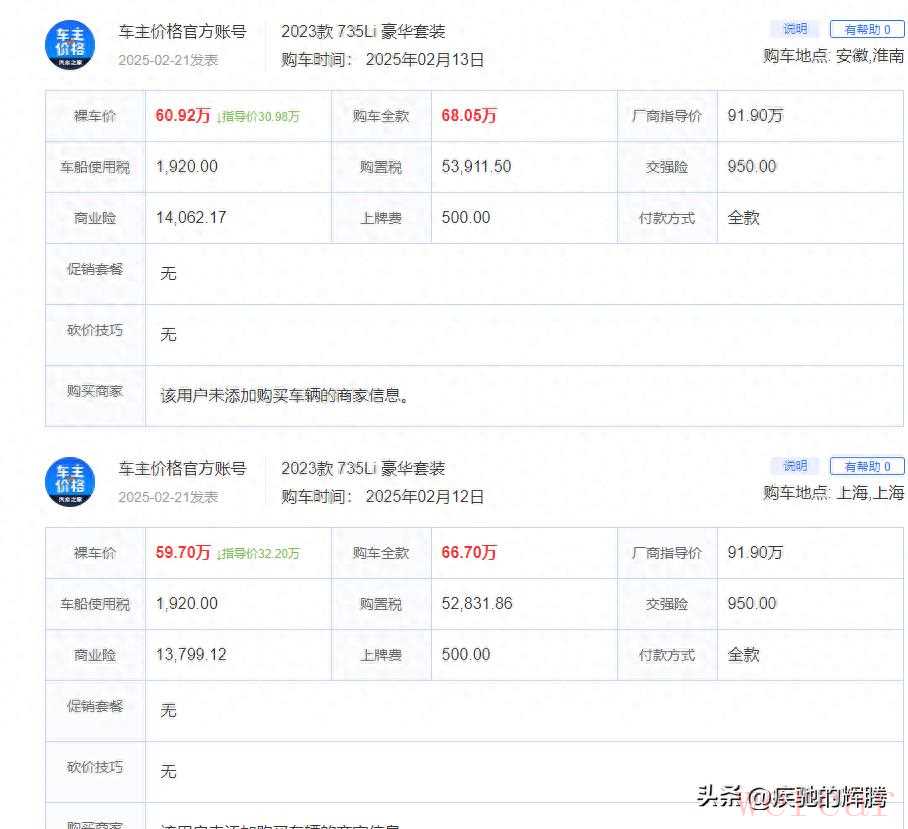Click 说明 tag on the Shanghai listing

794,466
